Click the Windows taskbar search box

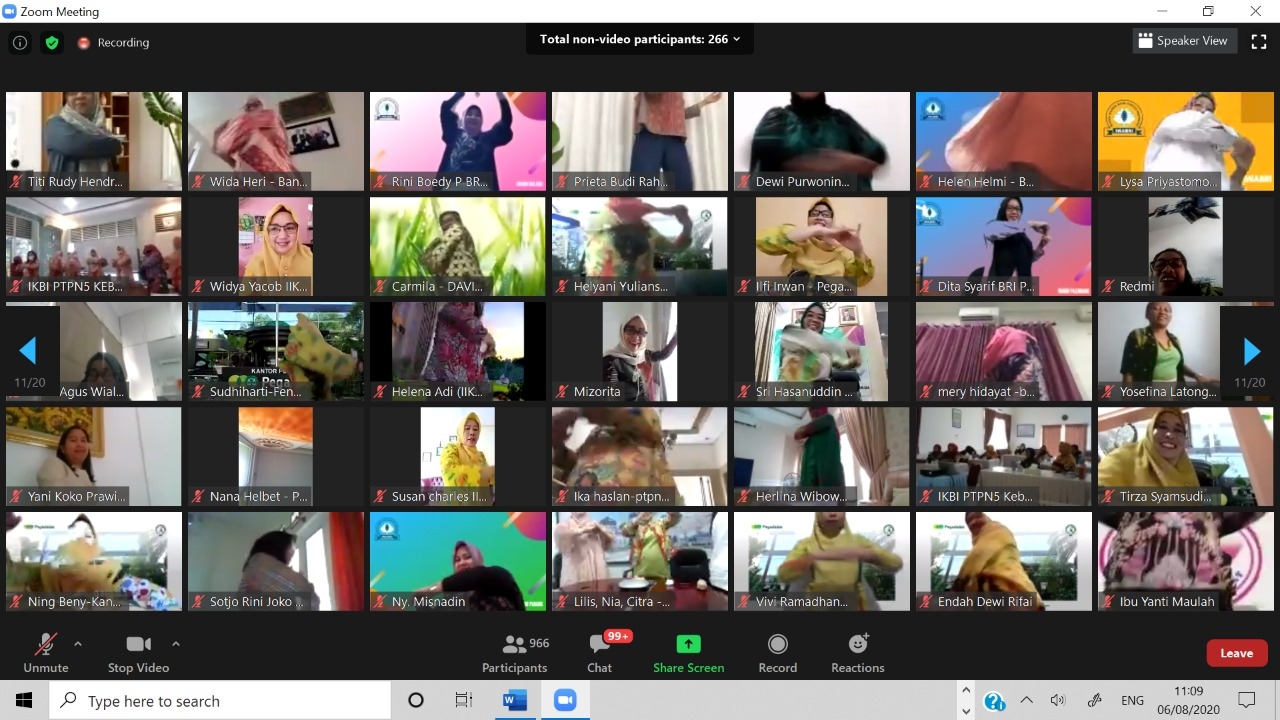click(x=220, y=701)
